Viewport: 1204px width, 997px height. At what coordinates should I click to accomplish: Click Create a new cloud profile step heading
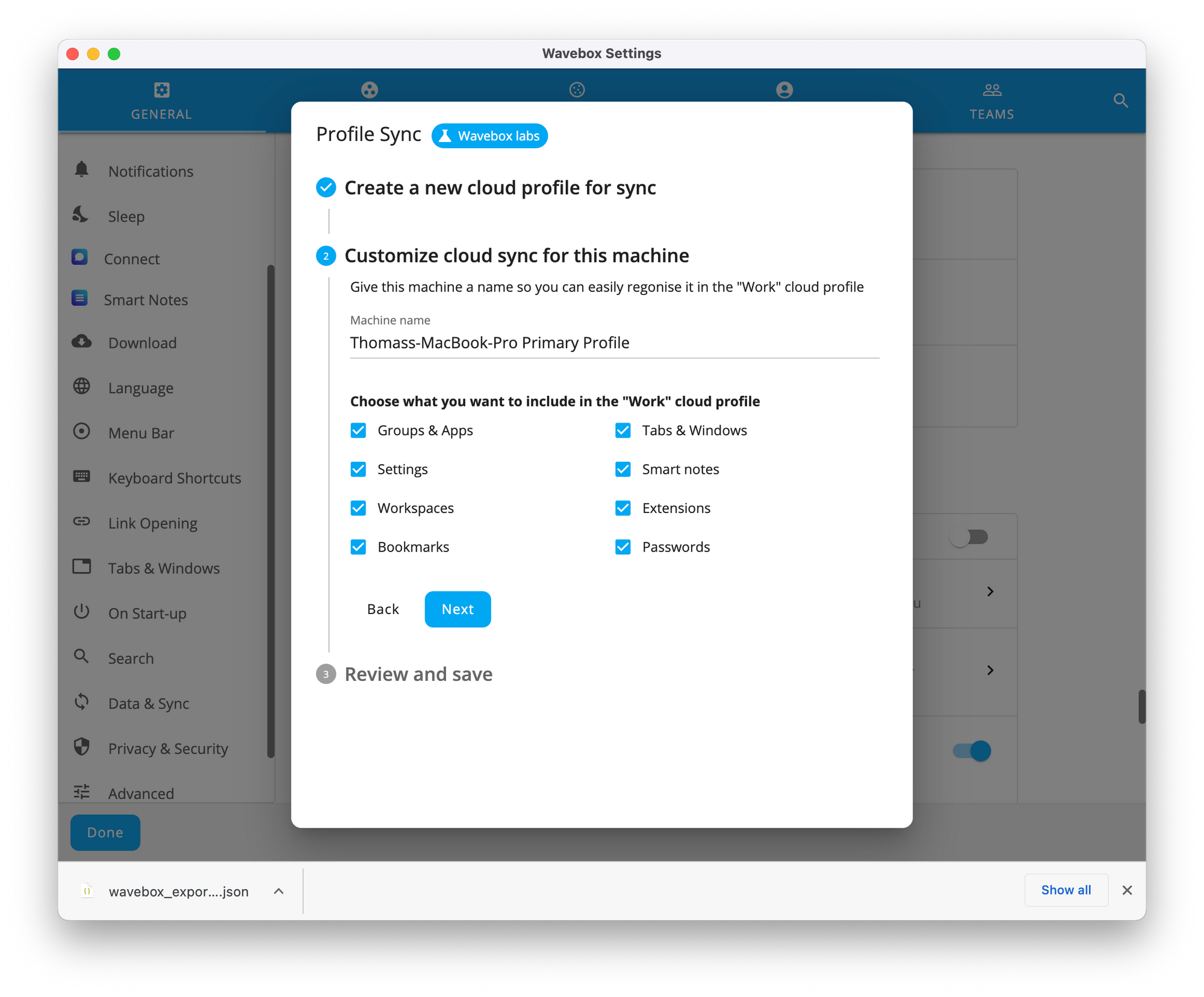(x=500, y=188)
